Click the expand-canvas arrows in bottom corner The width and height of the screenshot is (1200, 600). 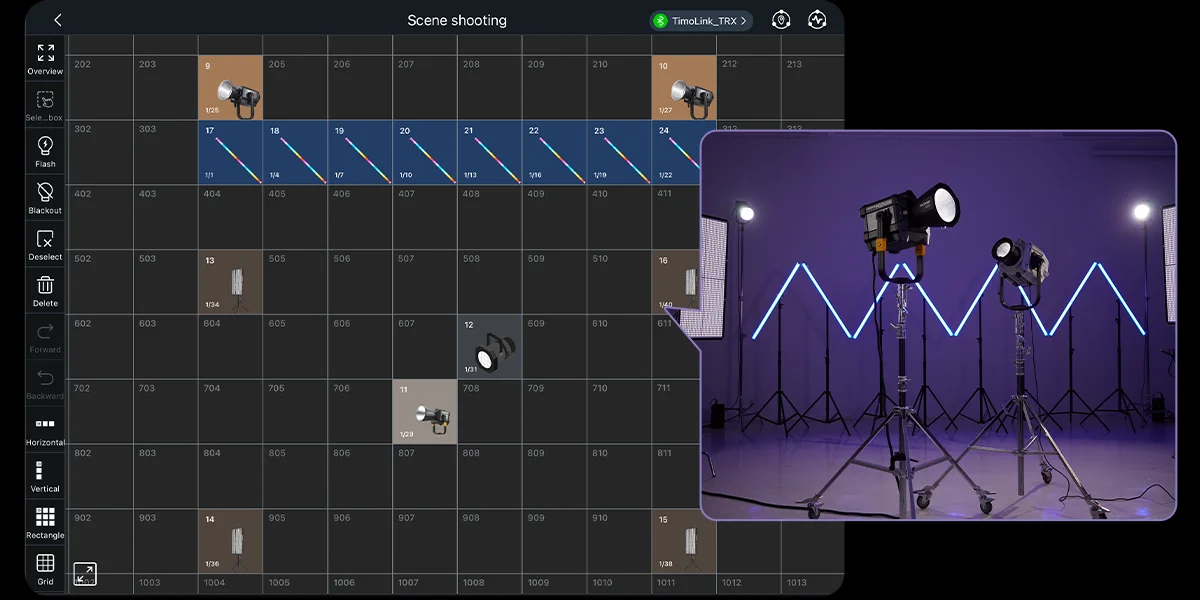[85, 574]
